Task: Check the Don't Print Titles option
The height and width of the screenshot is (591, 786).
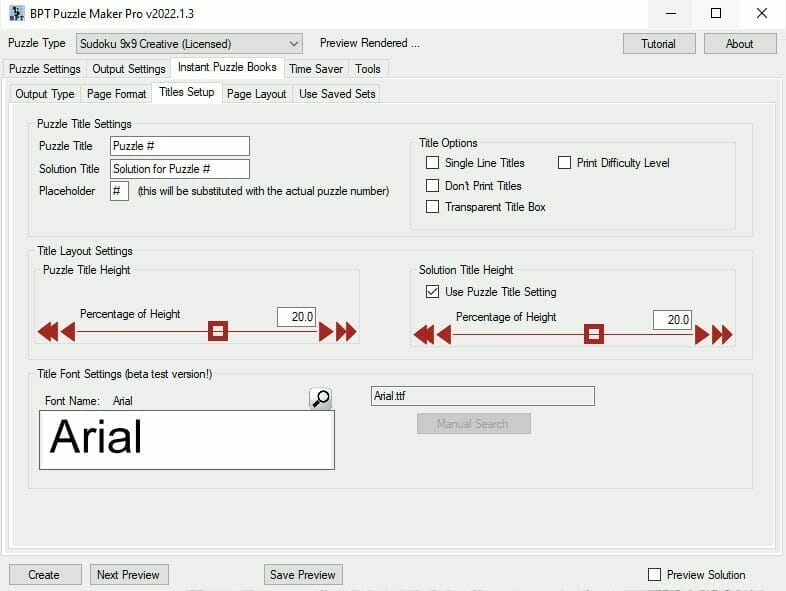Action: tap(432, 185)
